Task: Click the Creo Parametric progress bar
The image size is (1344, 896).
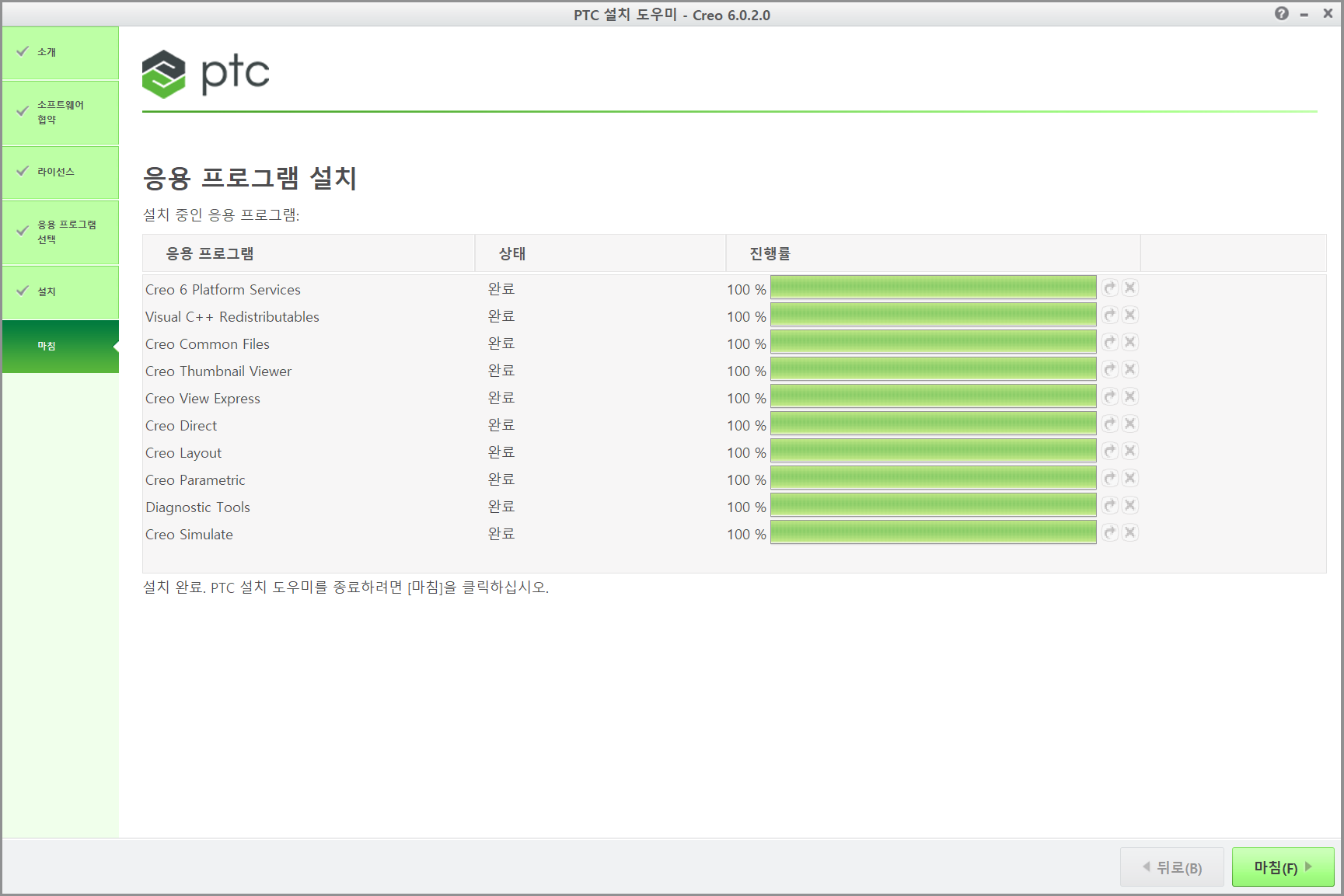Action: (x=933, y=478)
